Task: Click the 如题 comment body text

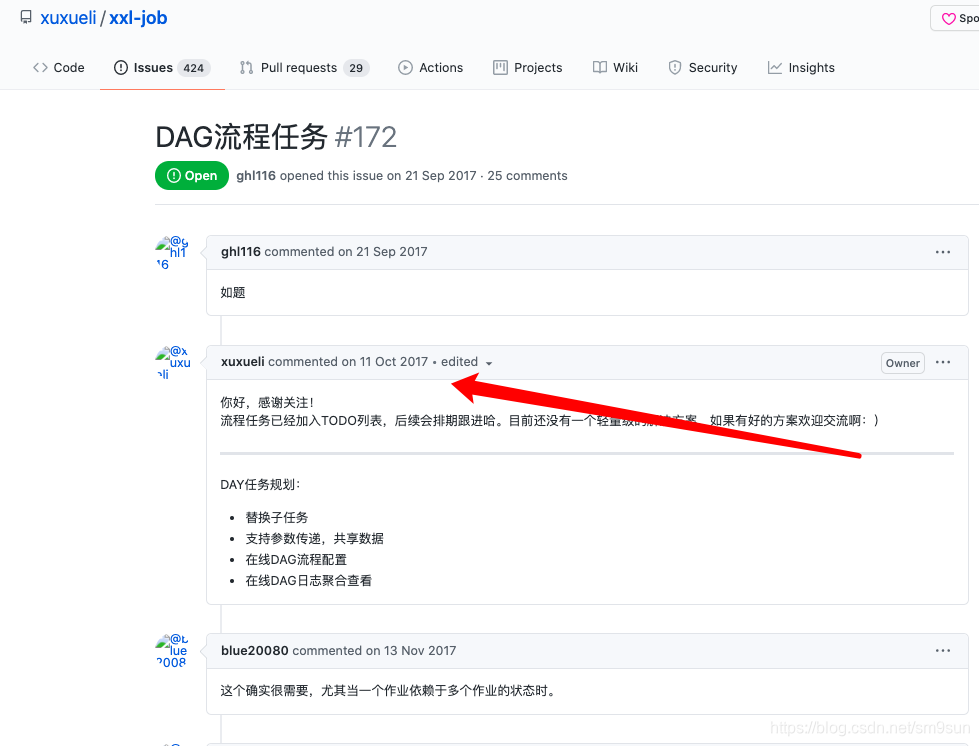Action: coord(233,292)
